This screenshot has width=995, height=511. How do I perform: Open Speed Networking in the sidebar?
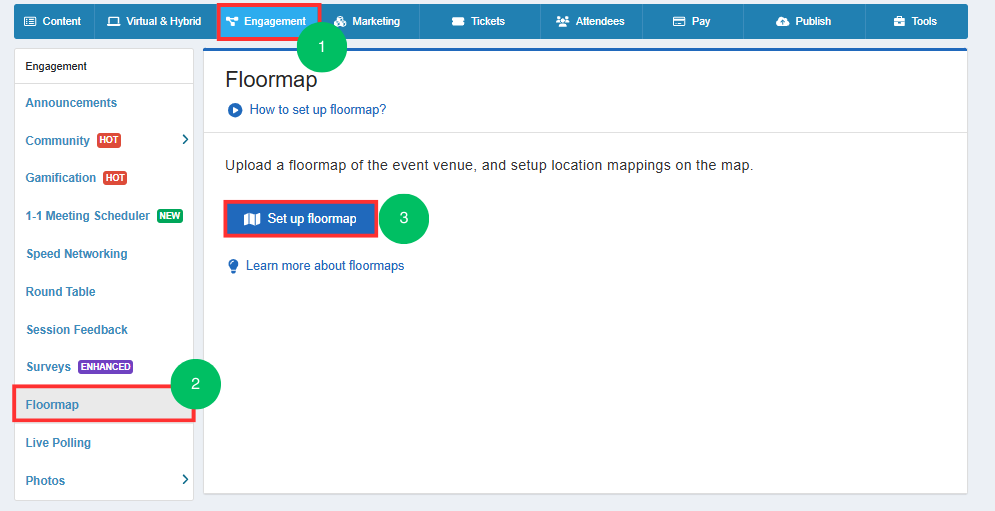coord(77,254)
